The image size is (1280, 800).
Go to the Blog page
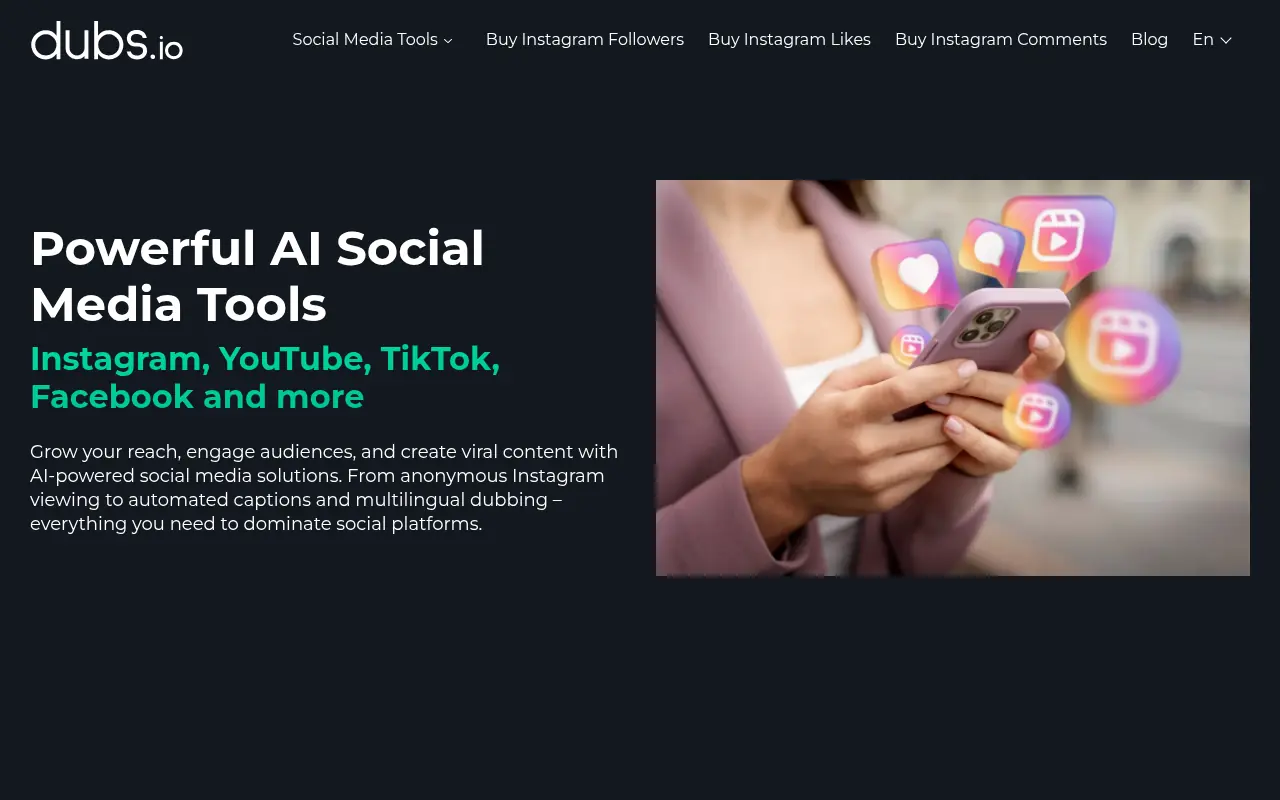1149,40
